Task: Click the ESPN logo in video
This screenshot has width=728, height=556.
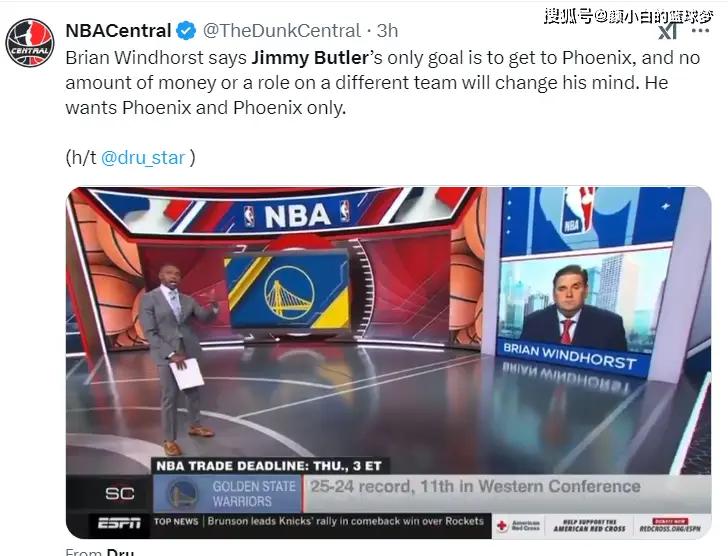Action: pos(119,523)
